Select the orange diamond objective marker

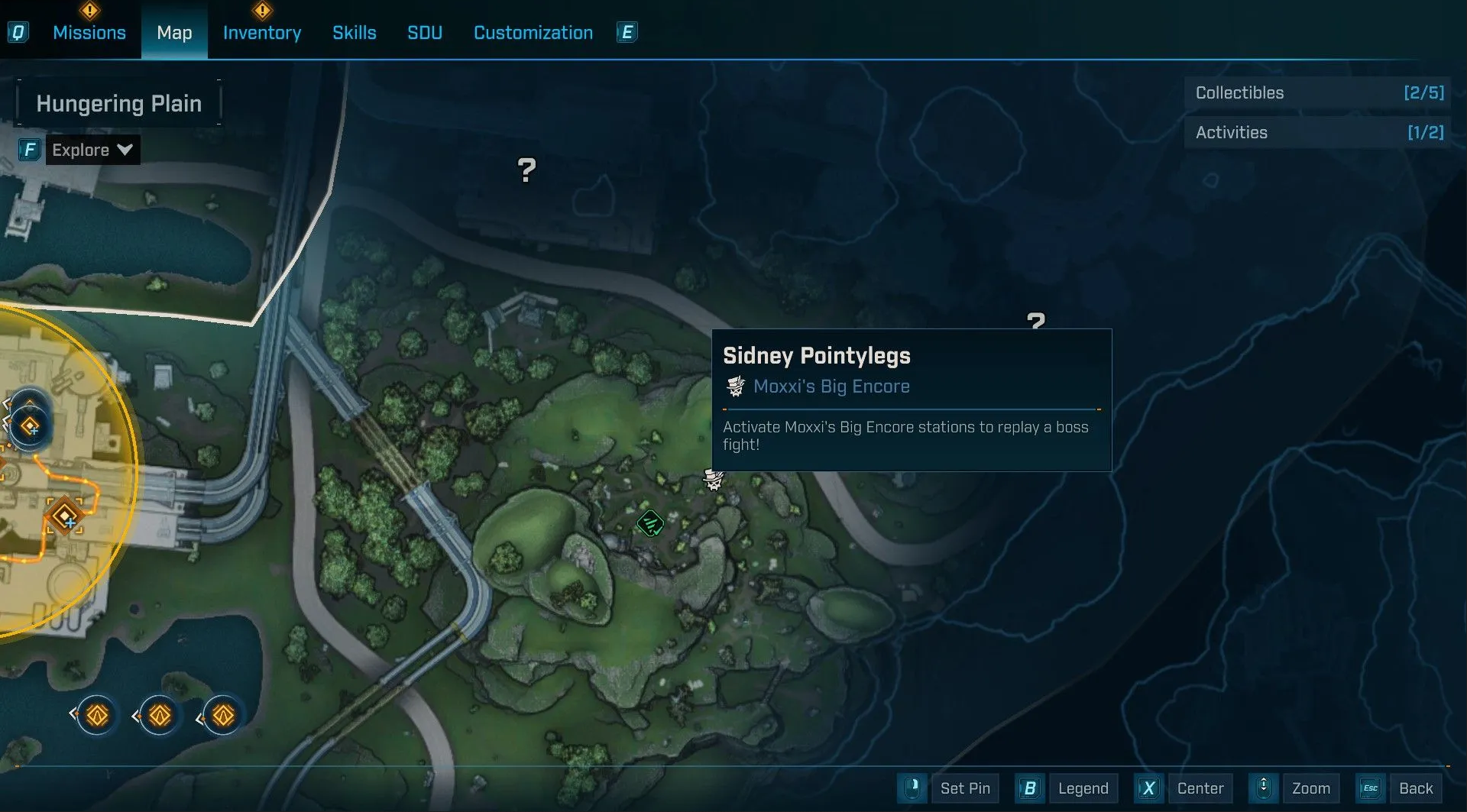65,516
